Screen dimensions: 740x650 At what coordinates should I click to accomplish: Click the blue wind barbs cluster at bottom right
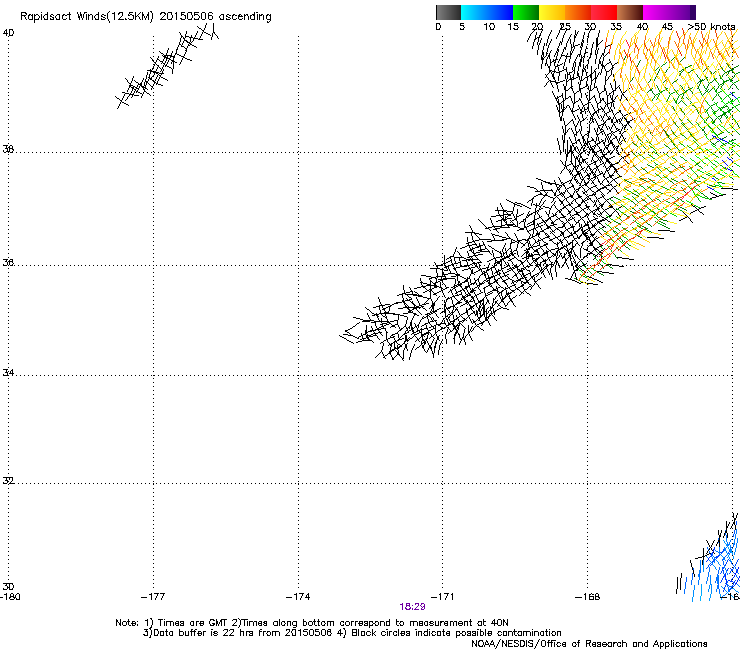coord(709,558)
